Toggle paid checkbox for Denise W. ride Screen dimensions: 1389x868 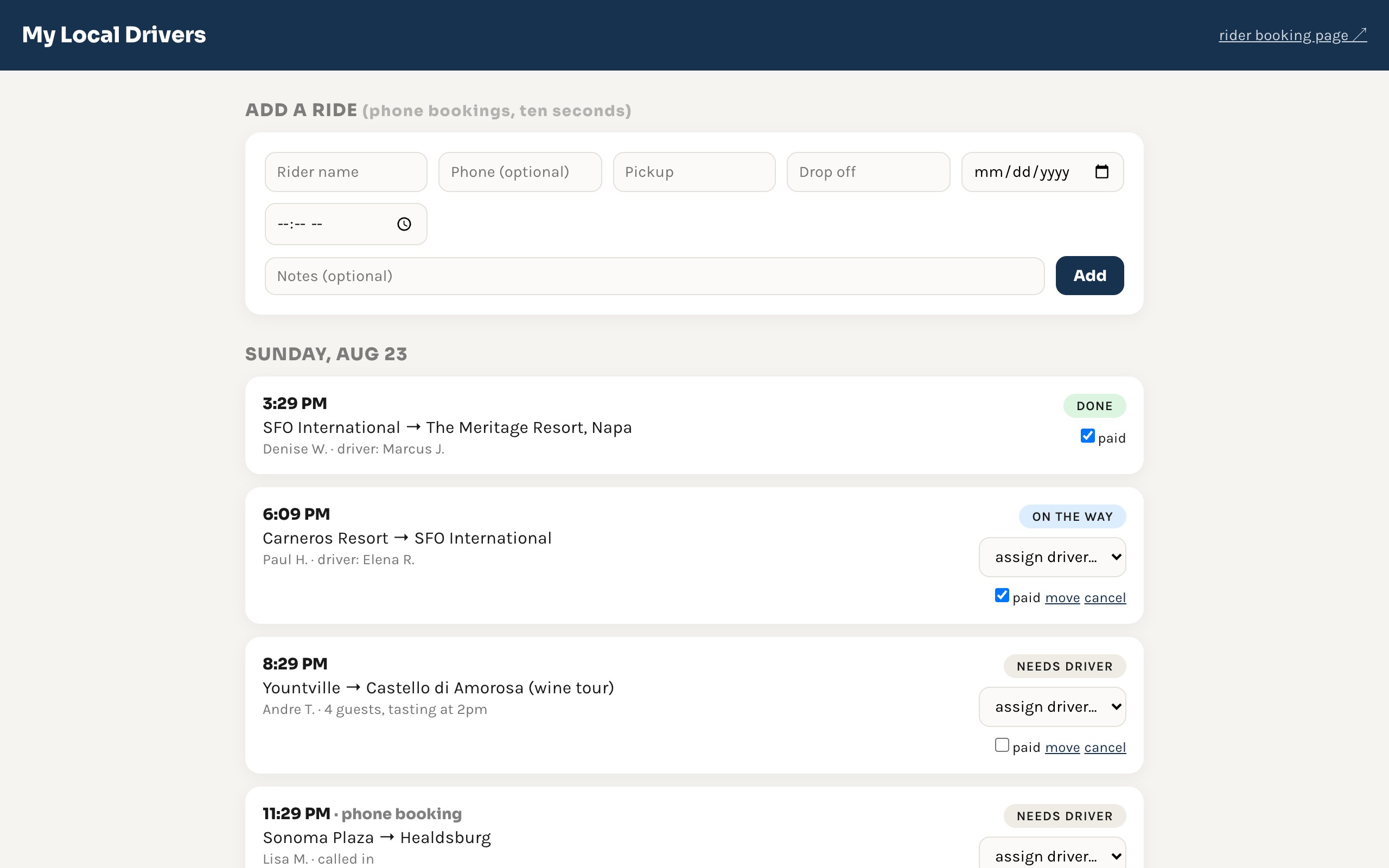pos(1087,436)
